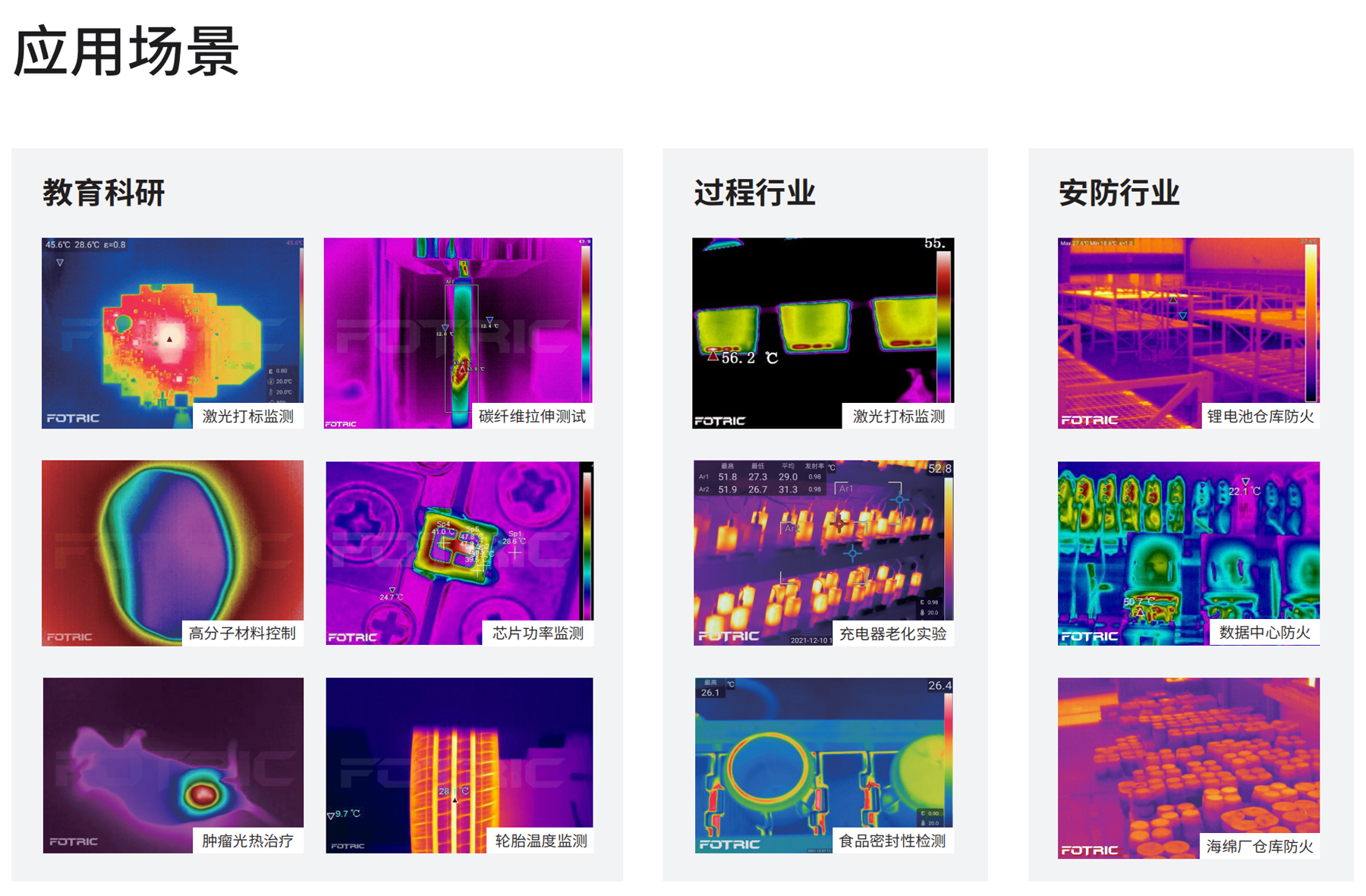This screenshot has height=896, width=1366.
Task: Open the 碳纤维拉伸测试 thermal image
Action: 458,332
